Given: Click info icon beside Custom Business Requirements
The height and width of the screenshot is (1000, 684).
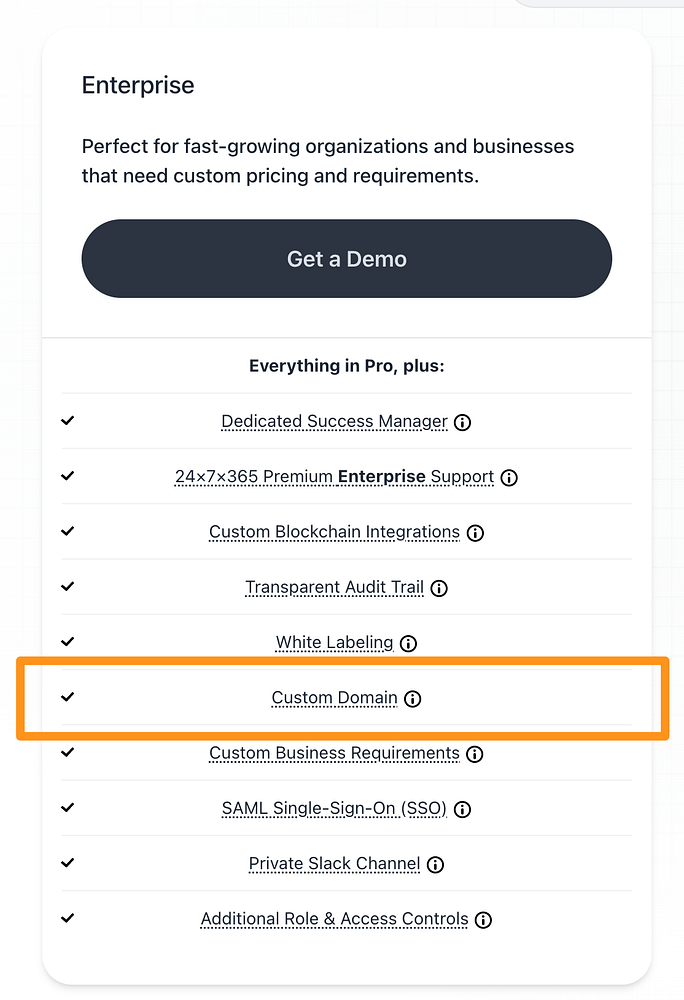Looking at the screenshot, I should 475,754.
